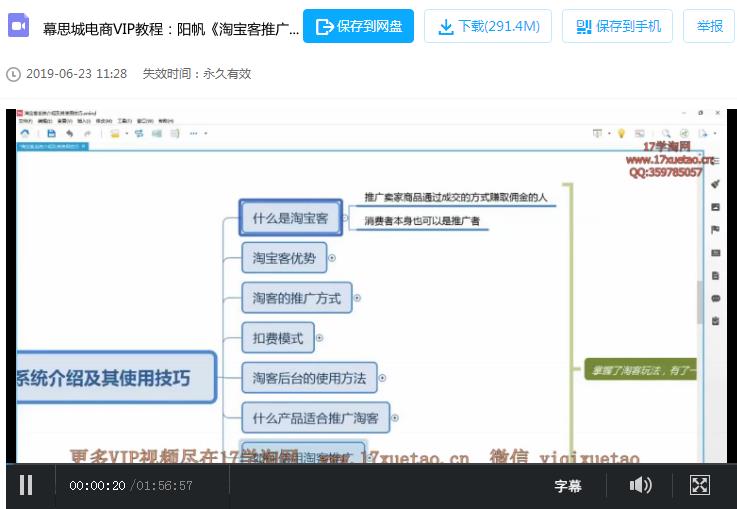Click 保存到手机 QR code button

[x=617, y=26]
